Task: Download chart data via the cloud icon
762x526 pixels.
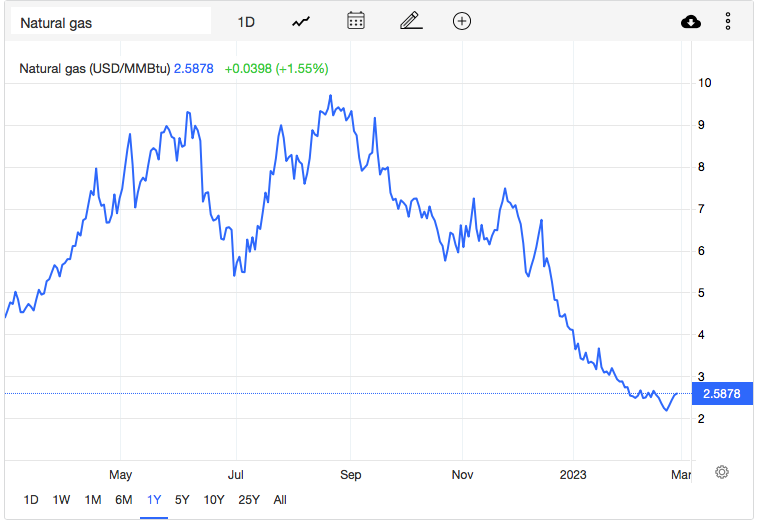Action: (x=691, y=22)
